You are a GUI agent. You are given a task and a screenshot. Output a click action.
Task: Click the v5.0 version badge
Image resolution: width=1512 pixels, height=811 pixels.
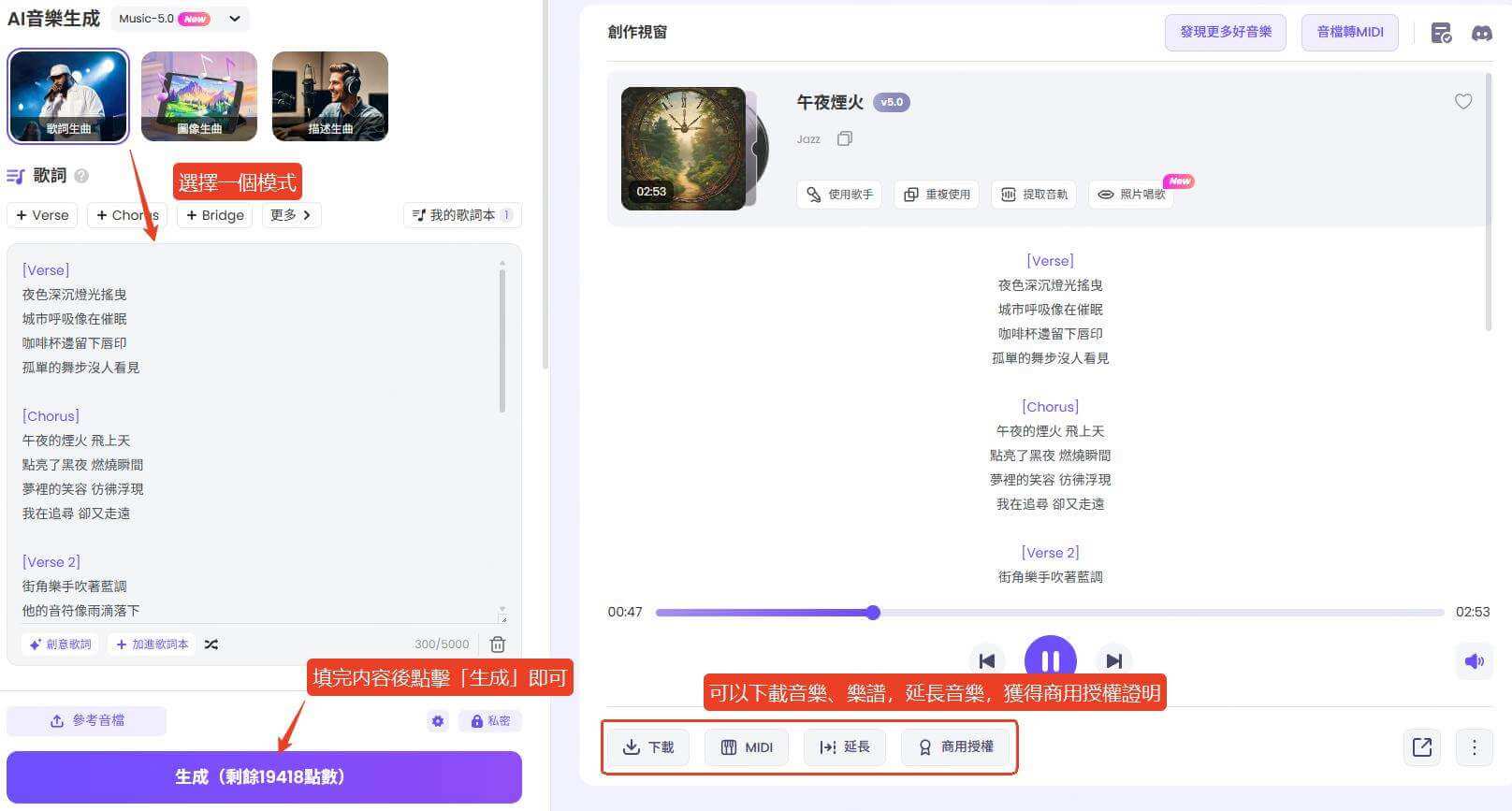click(892, 102)
